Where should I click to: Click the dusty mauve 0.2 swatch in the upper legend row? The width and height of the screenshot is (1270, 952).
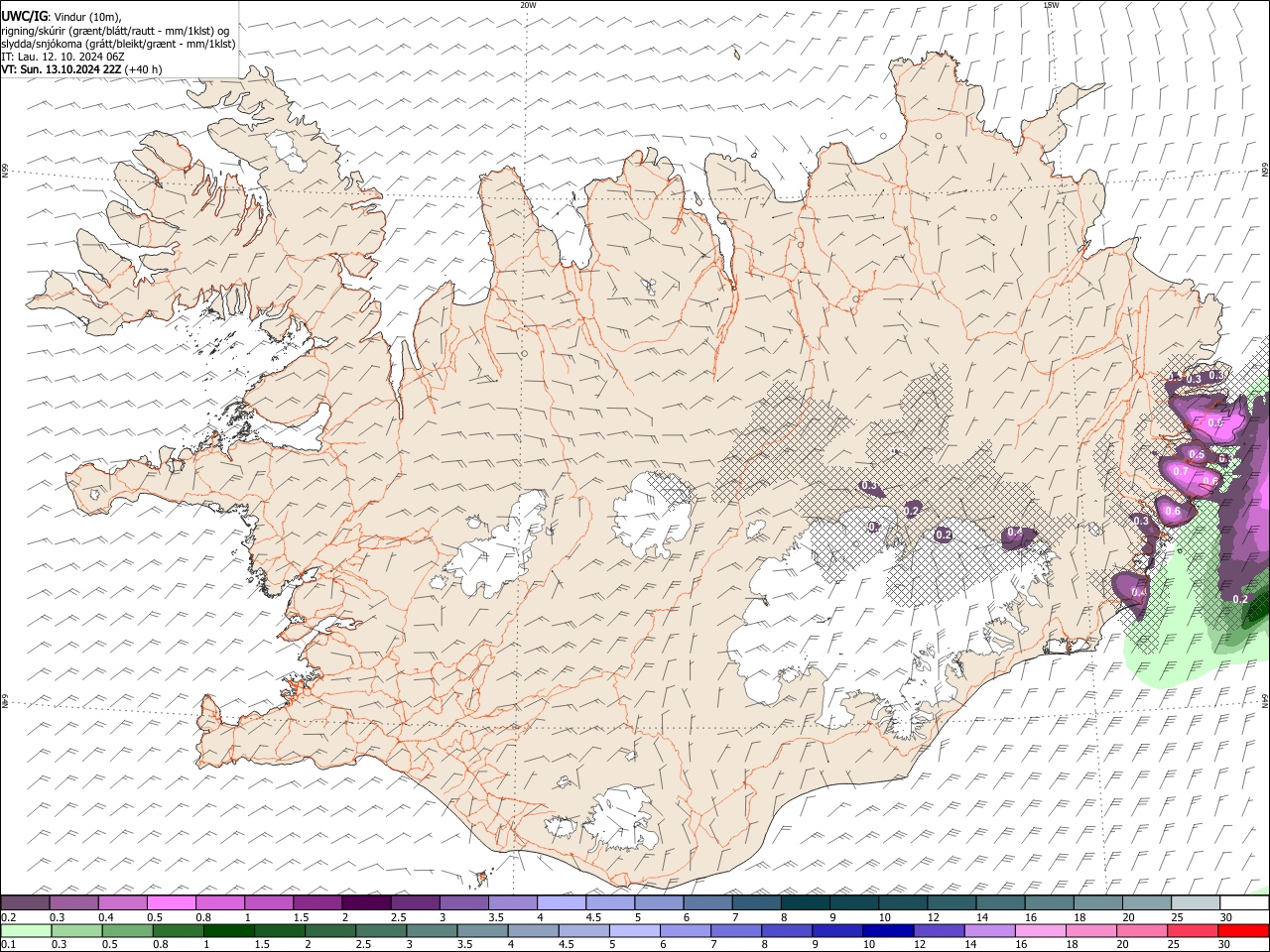click(x=25, y=903)
